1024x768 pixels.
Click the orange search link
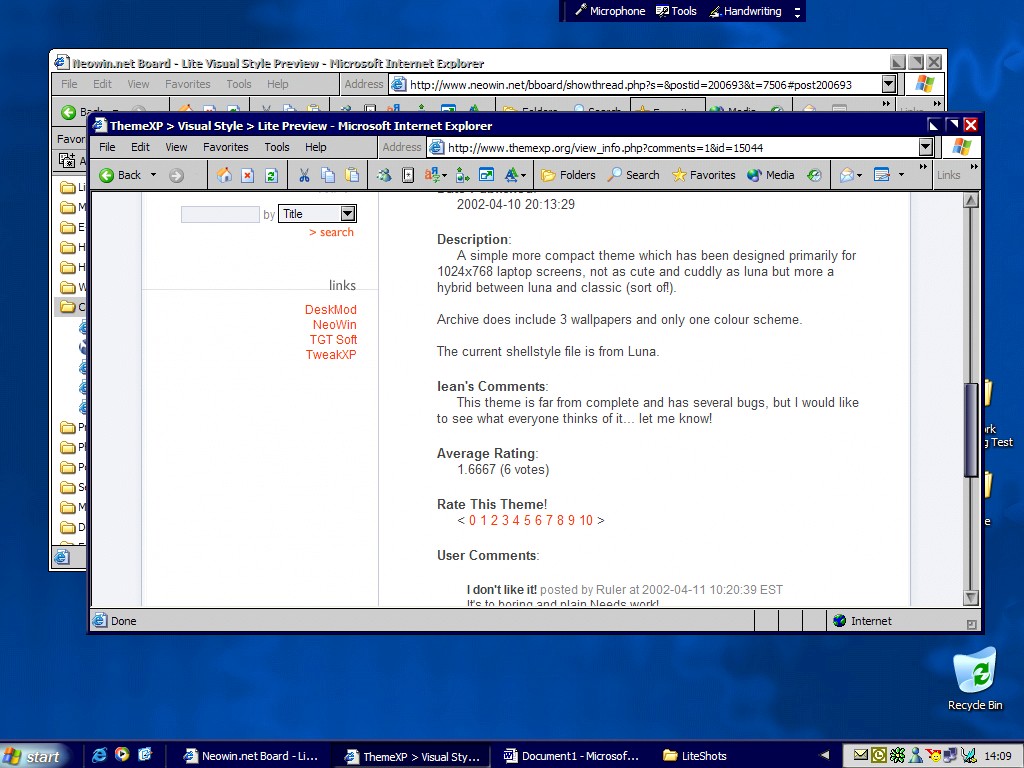[332, 232]
